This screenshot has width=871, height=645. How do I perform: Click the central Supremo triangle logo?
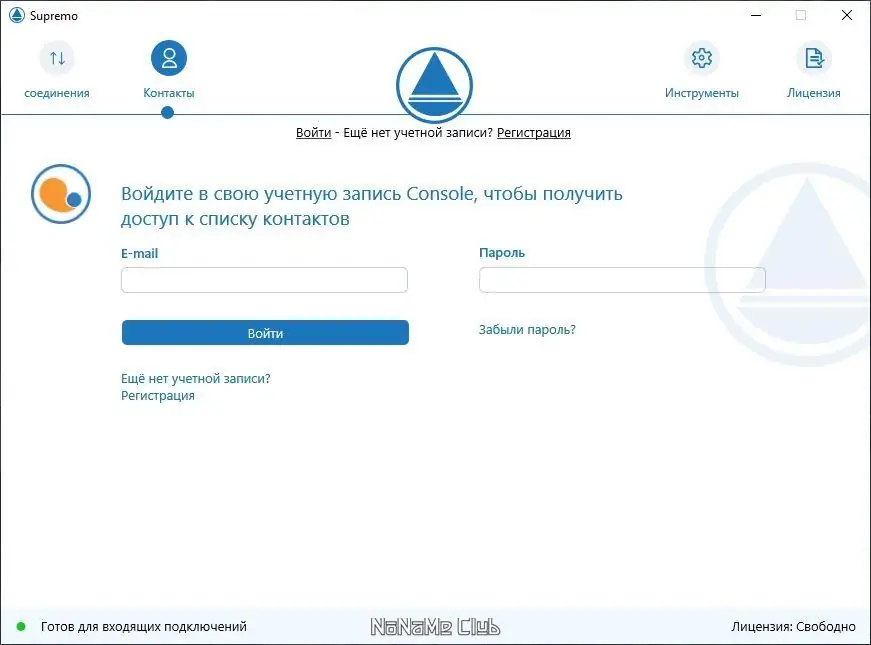[x=434, y=85]
